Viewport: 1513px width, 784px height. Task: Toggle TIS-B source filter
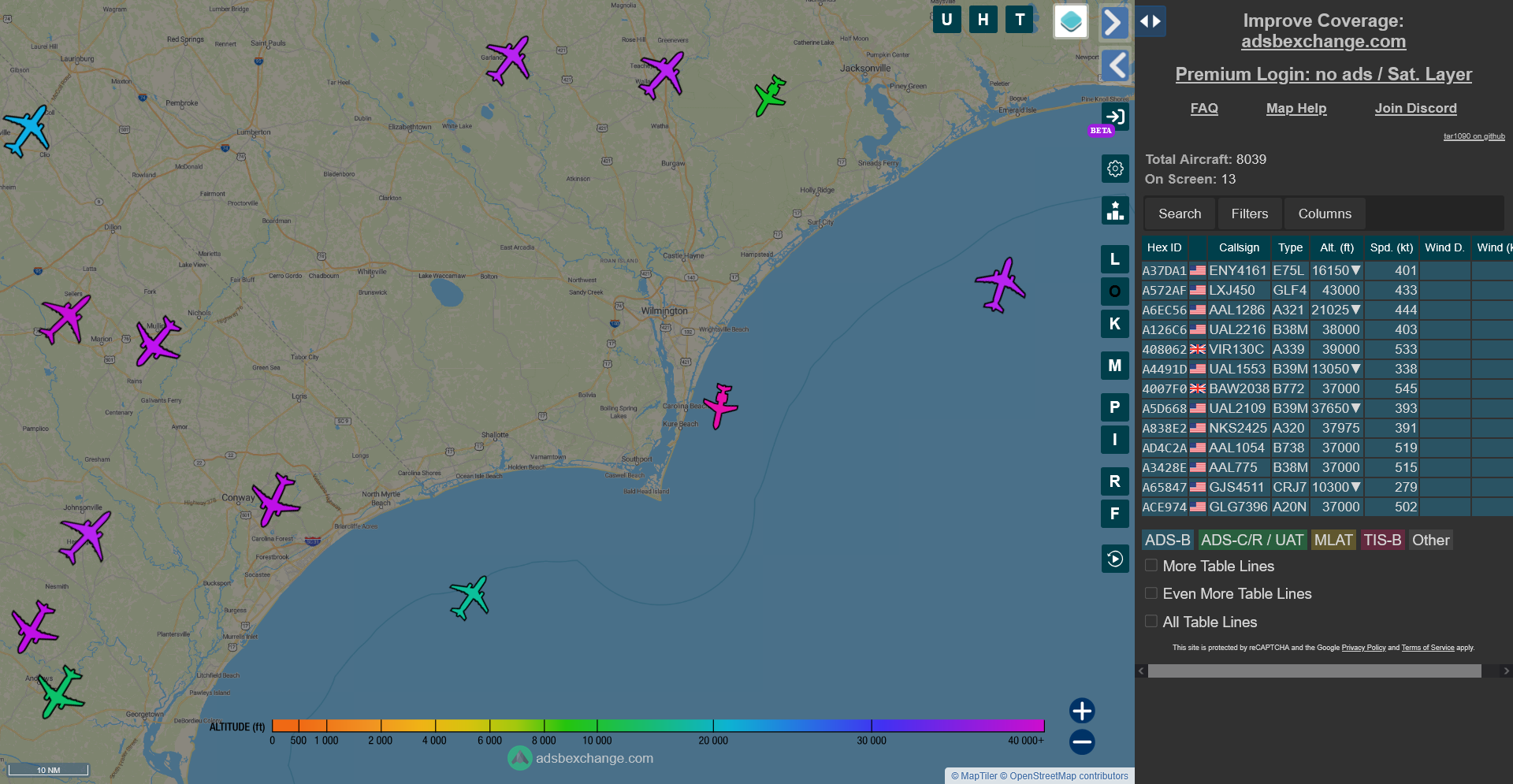coord(1383,540)
